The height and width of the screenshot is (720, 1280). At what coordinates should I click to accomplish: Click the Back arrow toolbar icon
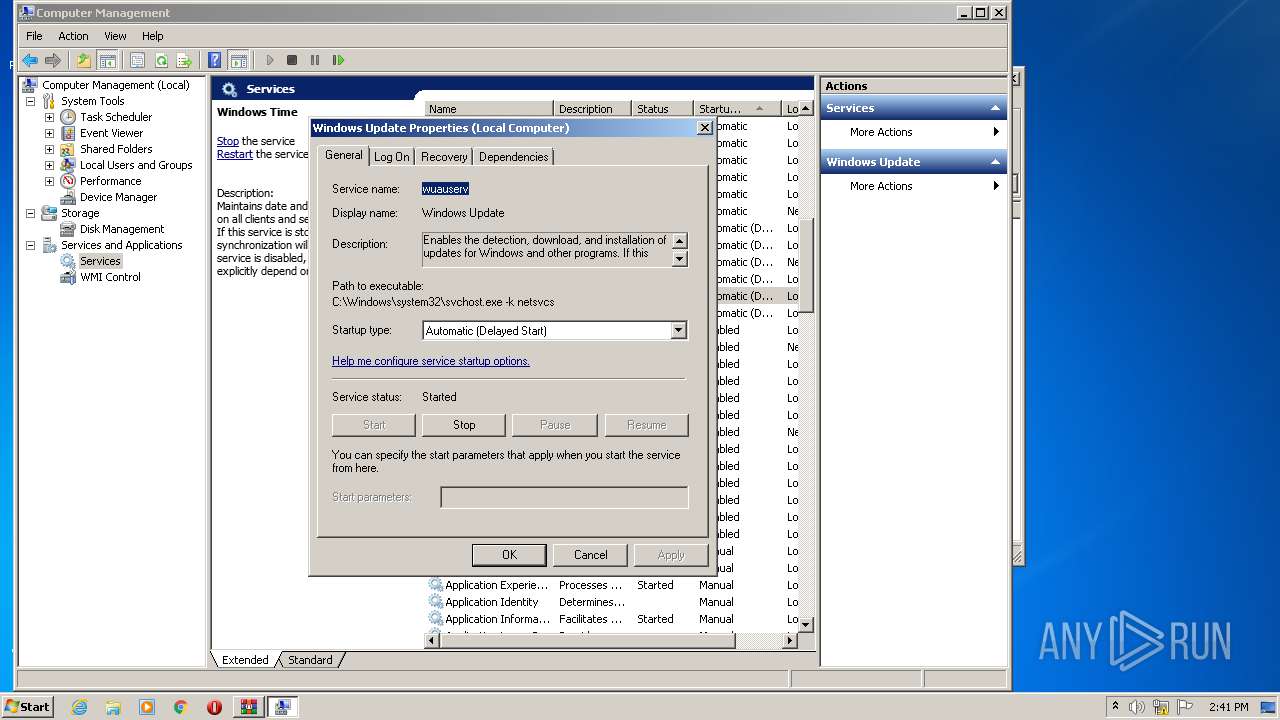click(x=30, y=60)
